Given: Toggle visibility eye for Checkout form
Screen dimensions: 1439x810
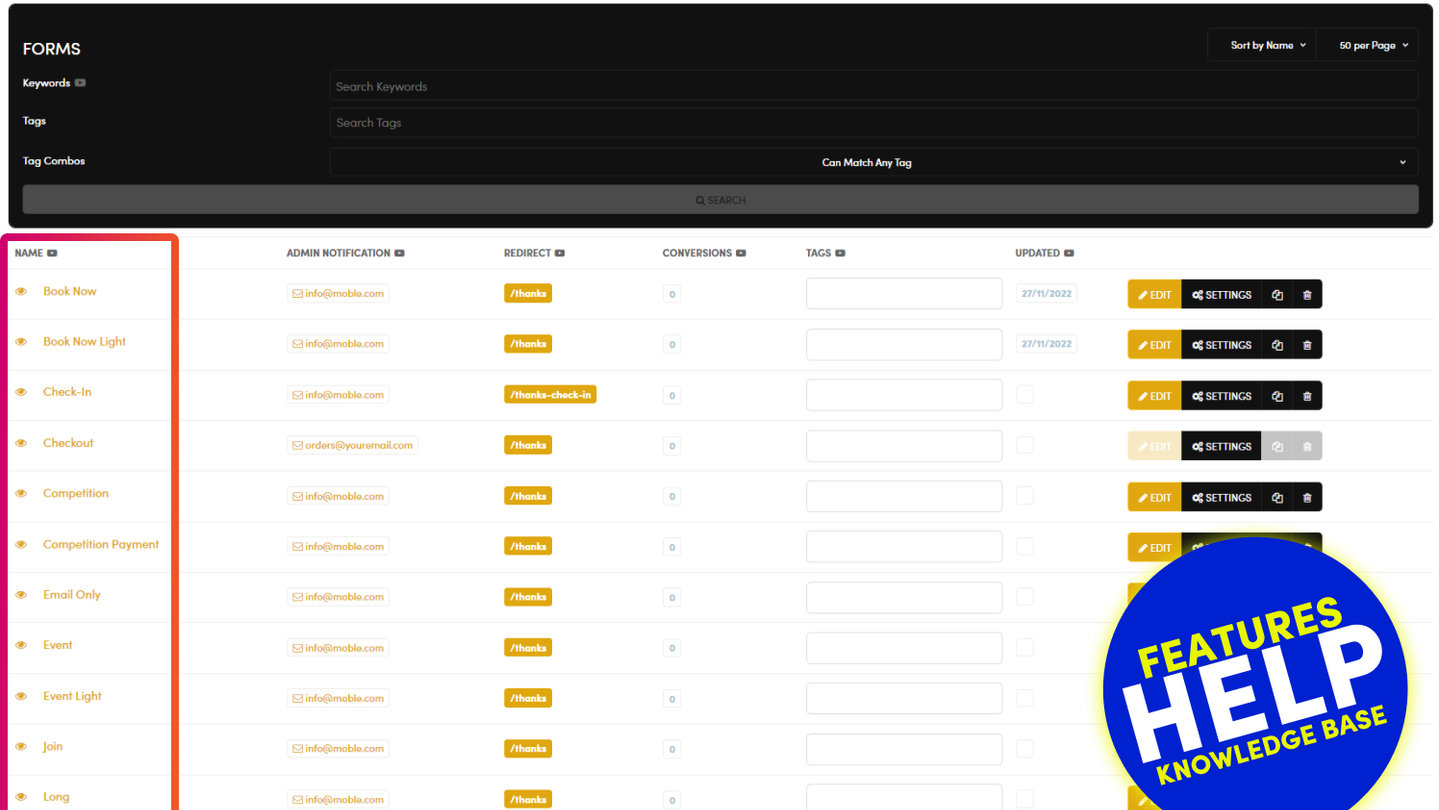Looking at the screenshot, I should pos(21,443).
